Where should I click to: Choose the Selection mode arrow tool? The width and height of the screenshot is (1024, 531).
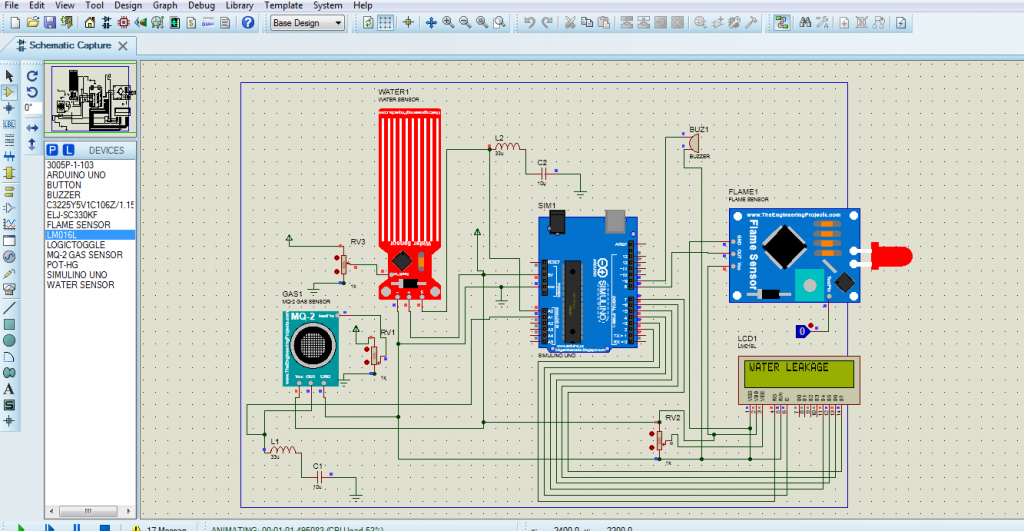(9, 76)
